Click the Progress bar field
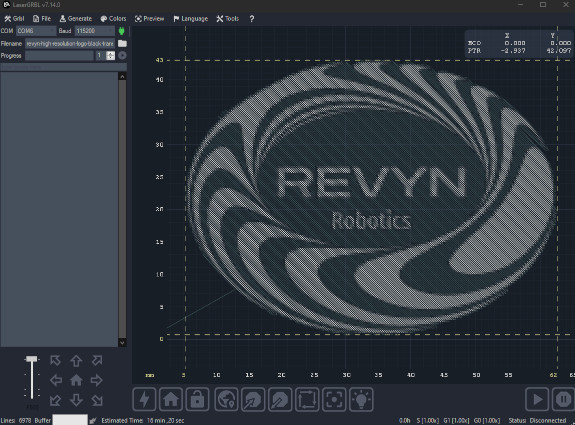The image size is (575, 425). 59,55
